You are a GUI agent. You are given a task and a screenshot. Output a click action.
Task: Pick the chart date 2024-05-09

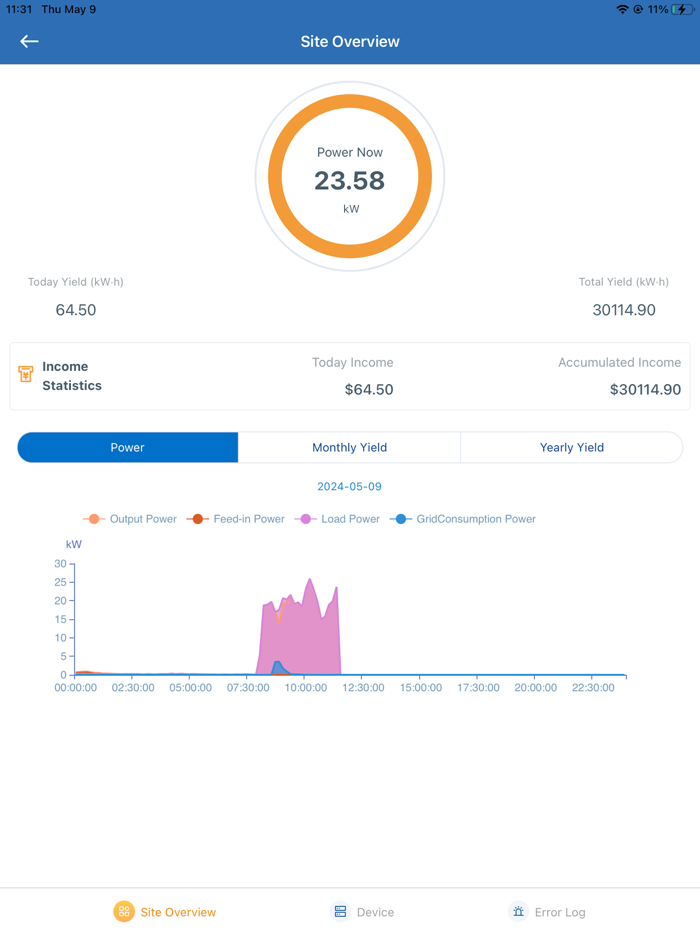tap(349, 487)
